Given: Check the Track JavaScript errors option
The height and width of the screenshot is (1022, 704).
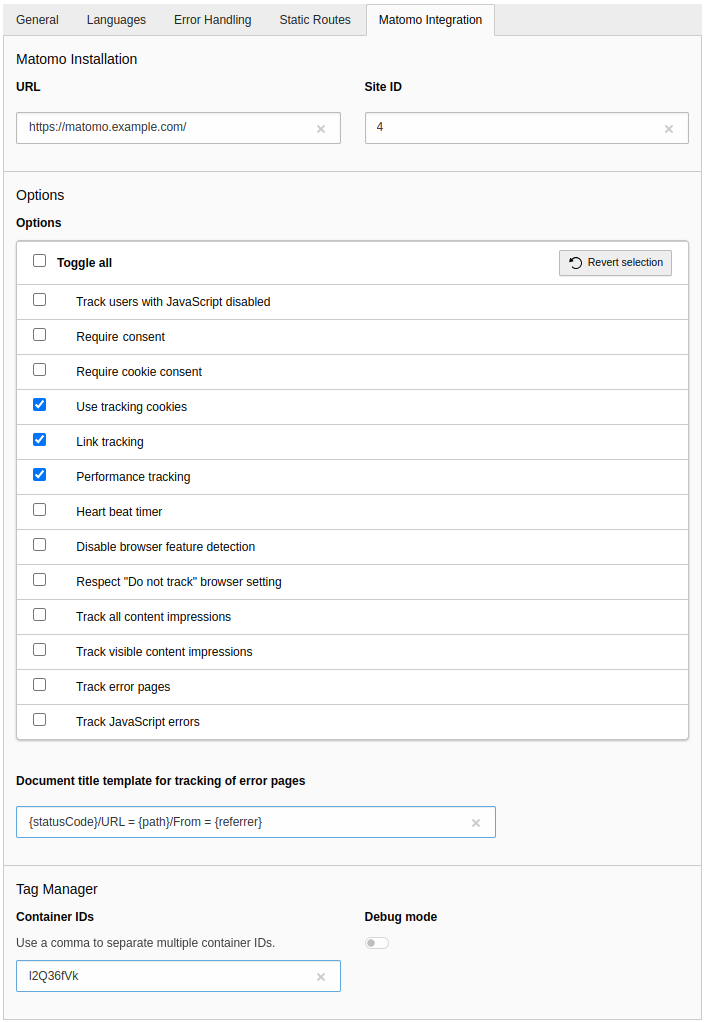Looking at the screenshot, I should tap(40, 720).
